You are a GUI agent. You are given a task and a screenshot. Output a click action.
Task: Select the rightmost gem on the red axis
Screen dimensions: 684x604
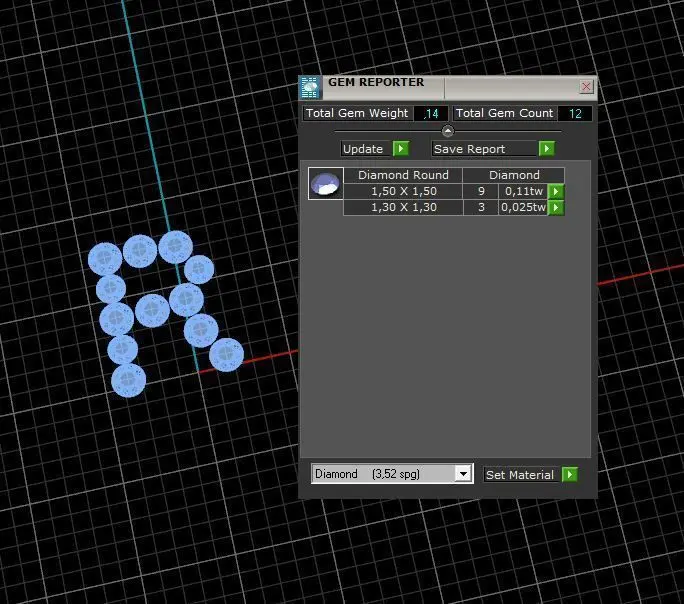click(x=226, y=355)
